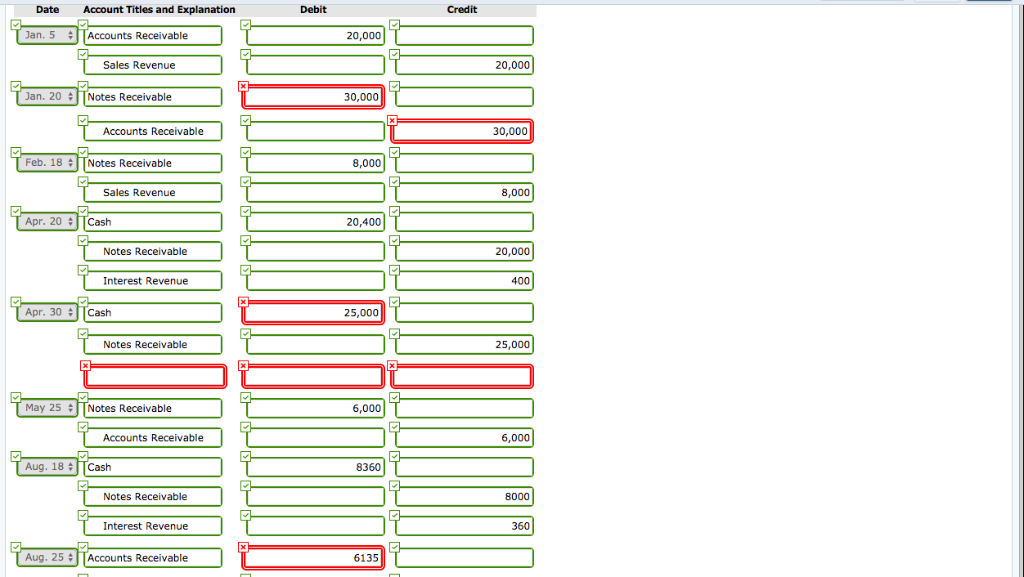Click red X above the blank row under Apr. 30
The image size is (1024, 577).
point(85,367)
